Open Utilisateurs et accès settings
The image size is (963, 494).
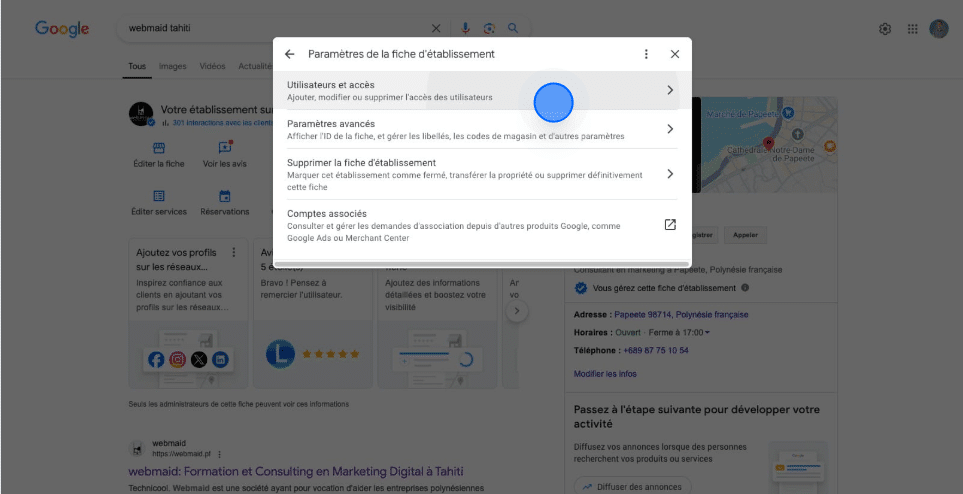point(481,90)
